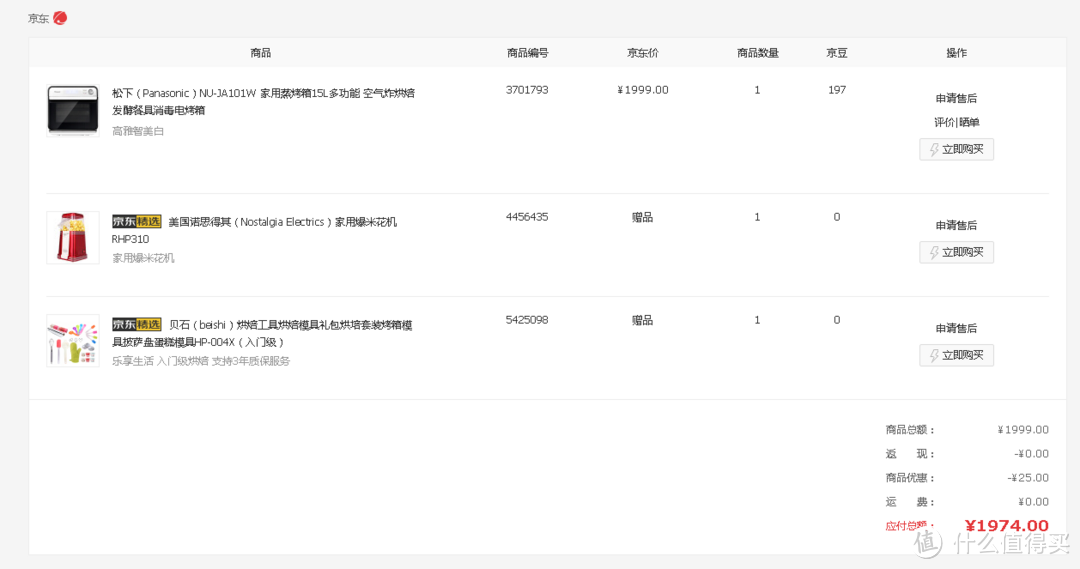Click 申请售后 for the beishi baking set
The image size is (1080, 569).
click(956, 328)
